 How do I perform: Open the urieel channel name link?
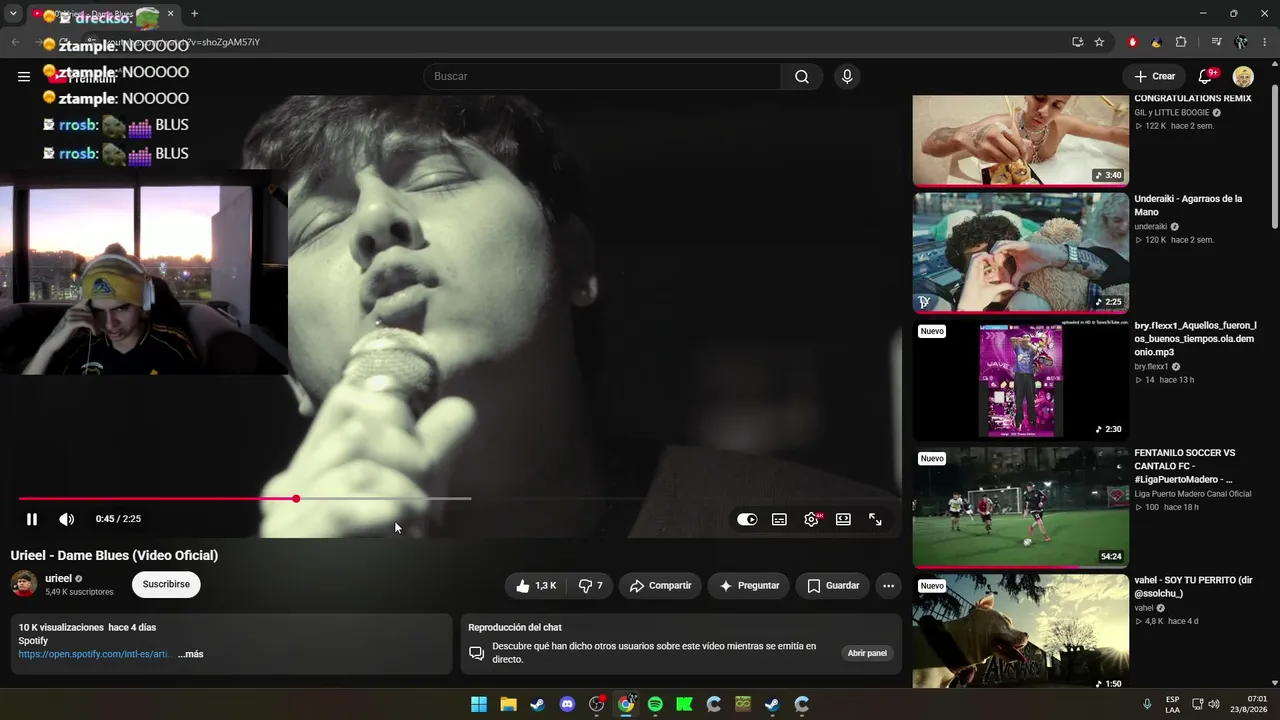tap(59, 578)
